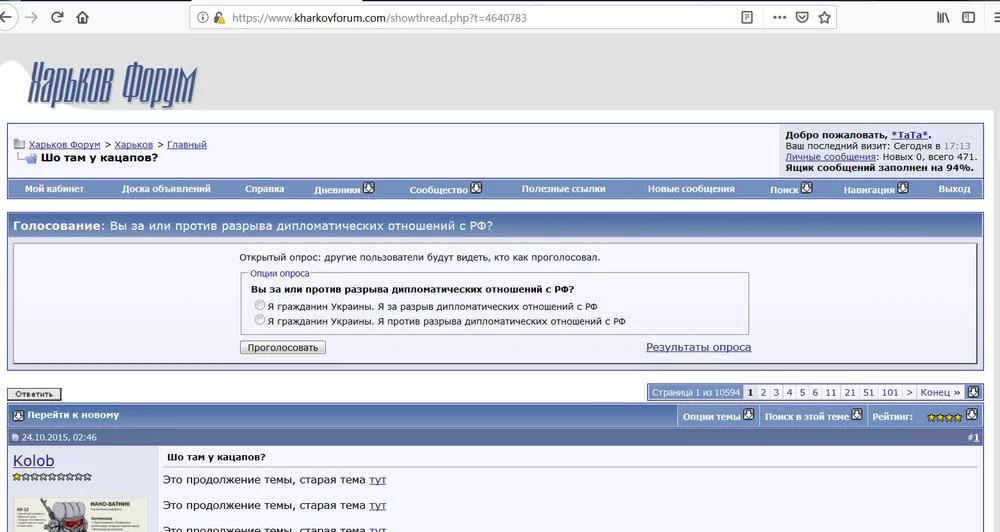Open Мой кабинет in navigation bar

pos(54,188)
